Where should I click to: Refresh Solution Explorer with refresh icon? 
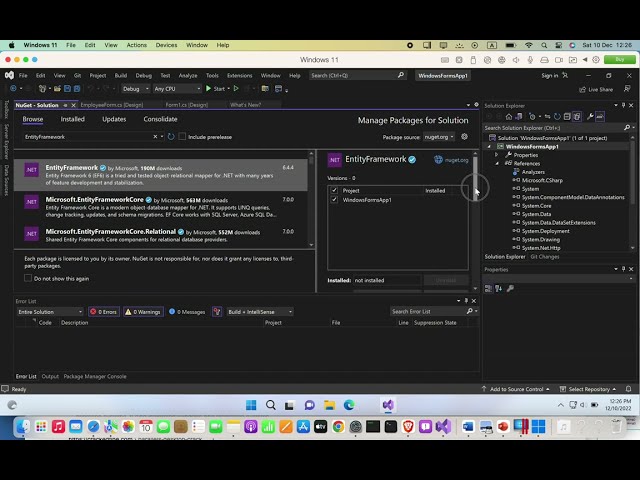[x=557, y=117]
